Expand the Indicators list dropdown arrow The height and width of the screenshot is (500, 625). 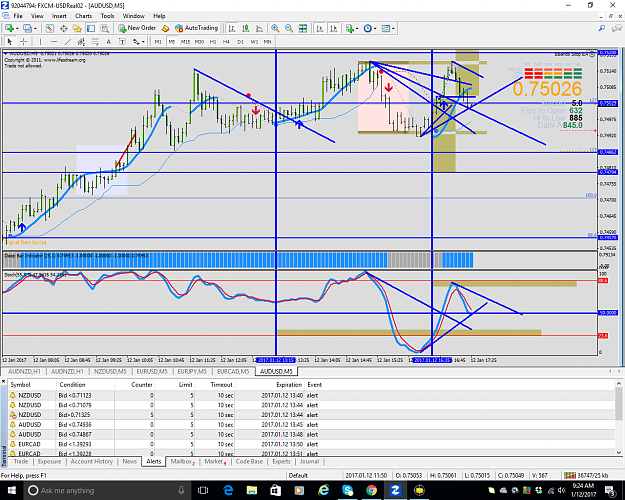pos(357,29)
